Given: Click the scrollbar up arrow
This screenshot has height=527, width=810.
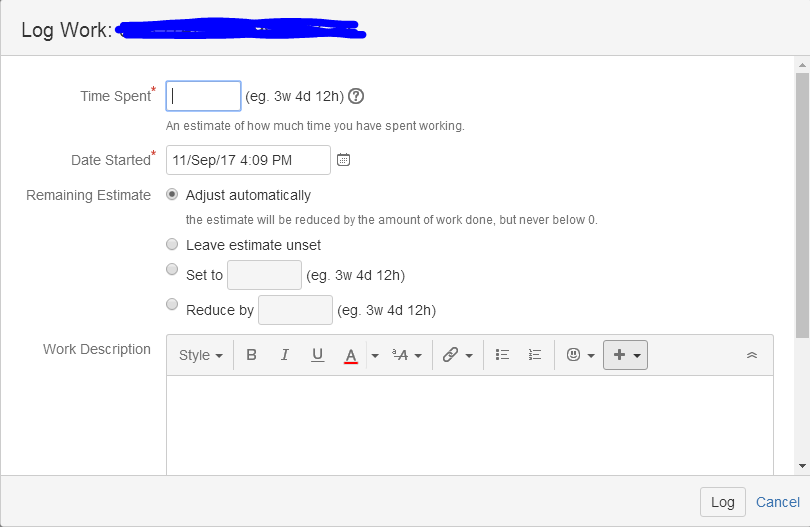Looking at the screenshot, I should 802,65.
